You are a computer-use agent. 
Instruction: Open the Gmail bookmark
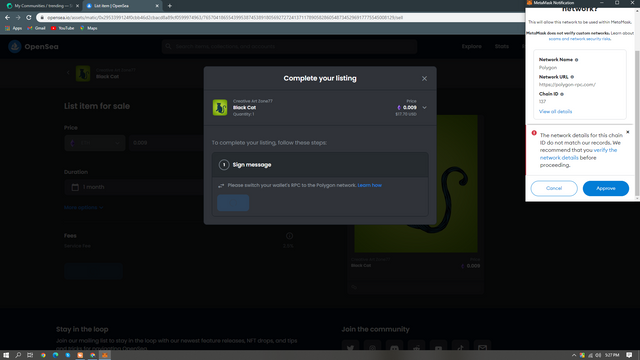point(36,28)
